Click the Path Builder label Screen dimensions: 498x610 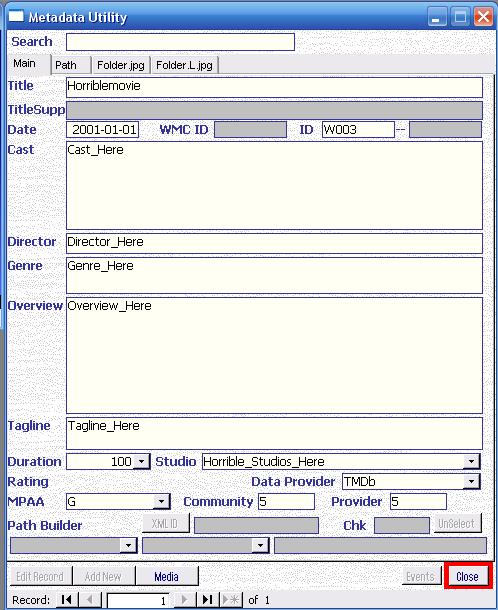[45, 526]
